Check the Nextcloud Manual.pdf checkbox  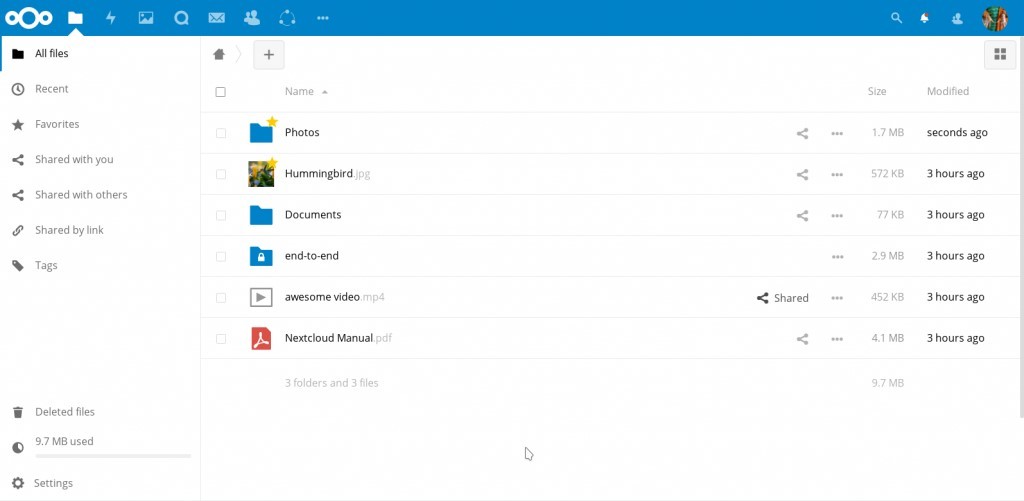(221, 339)
